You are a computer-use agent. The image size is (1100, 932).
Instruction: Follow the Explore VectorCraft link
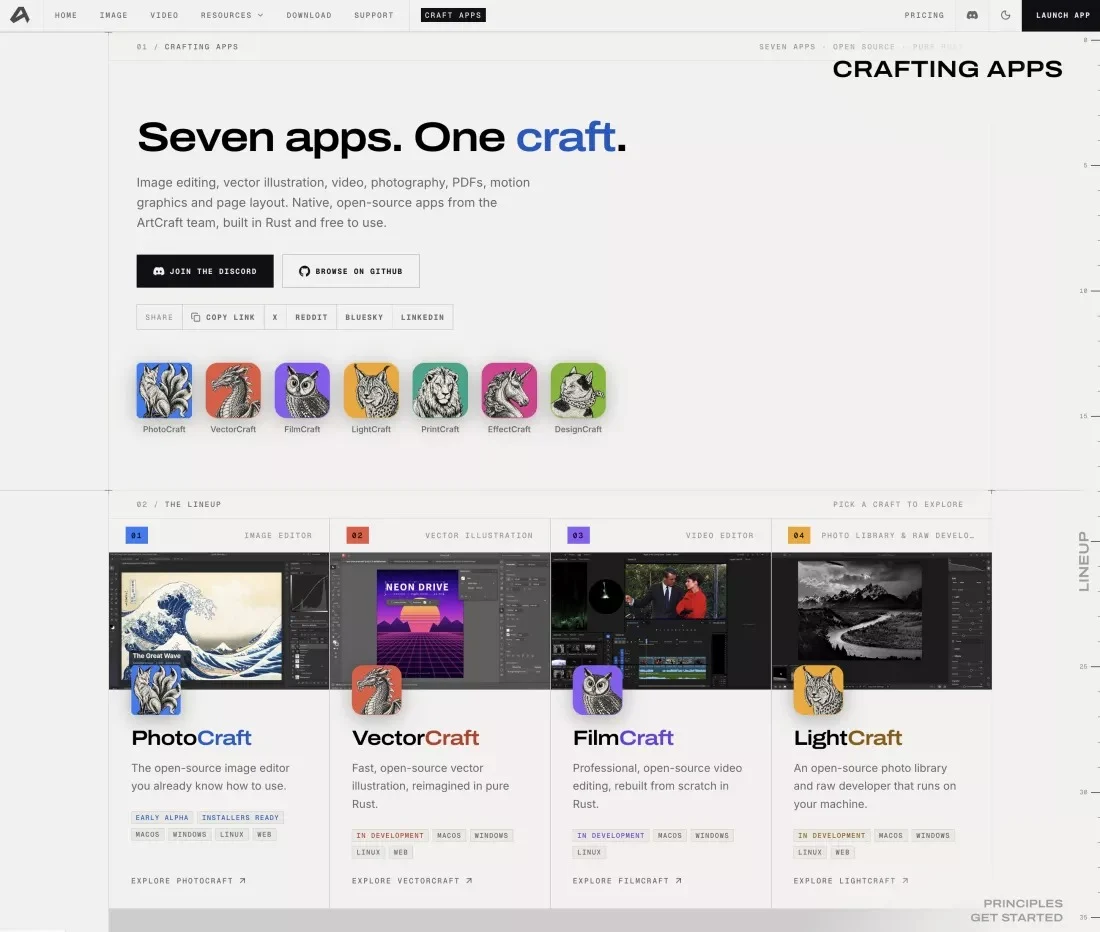tap(412, 881)
